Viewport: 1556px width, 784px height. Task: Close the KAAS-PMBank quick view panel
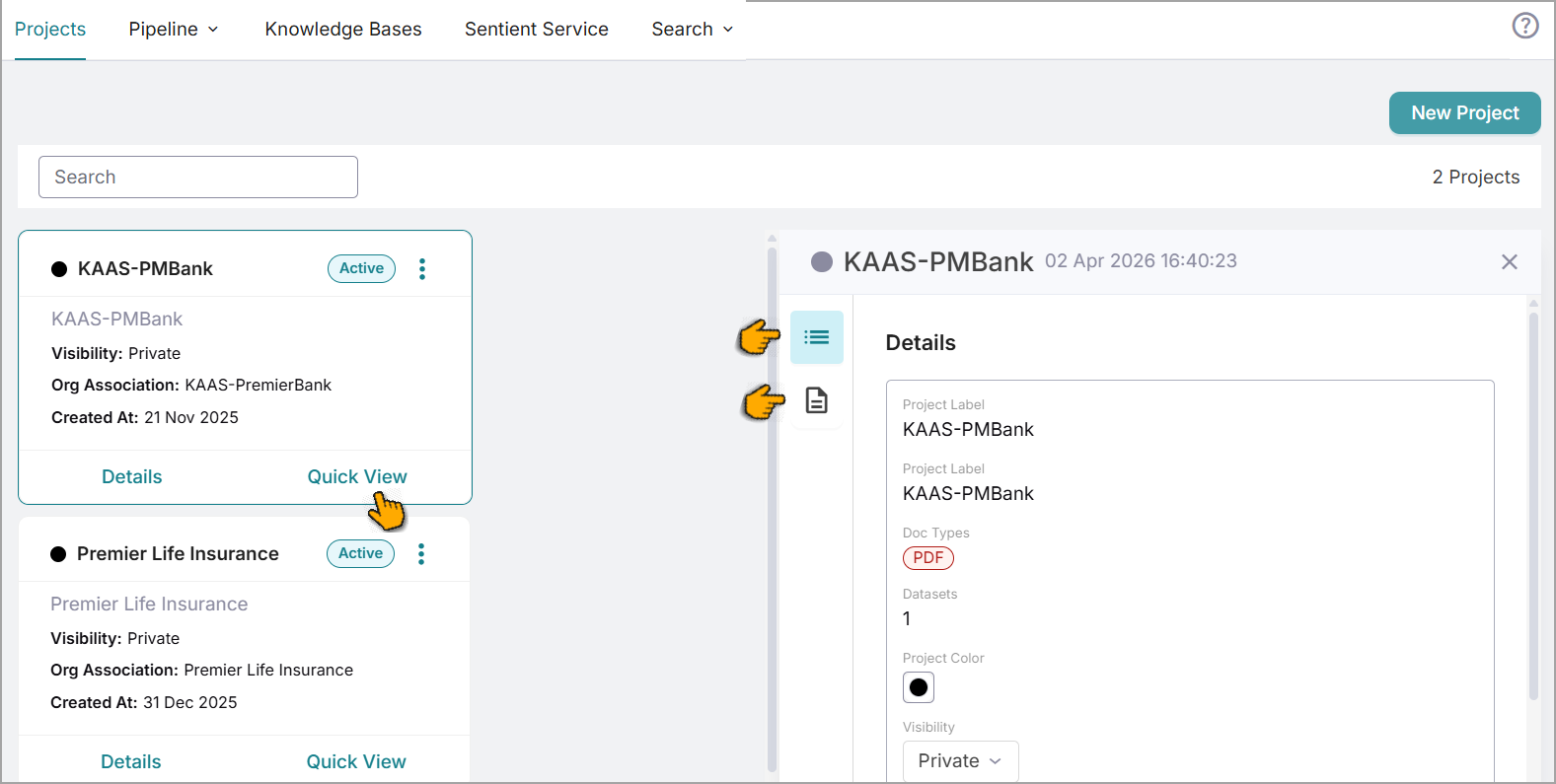tap(1510, 262)
